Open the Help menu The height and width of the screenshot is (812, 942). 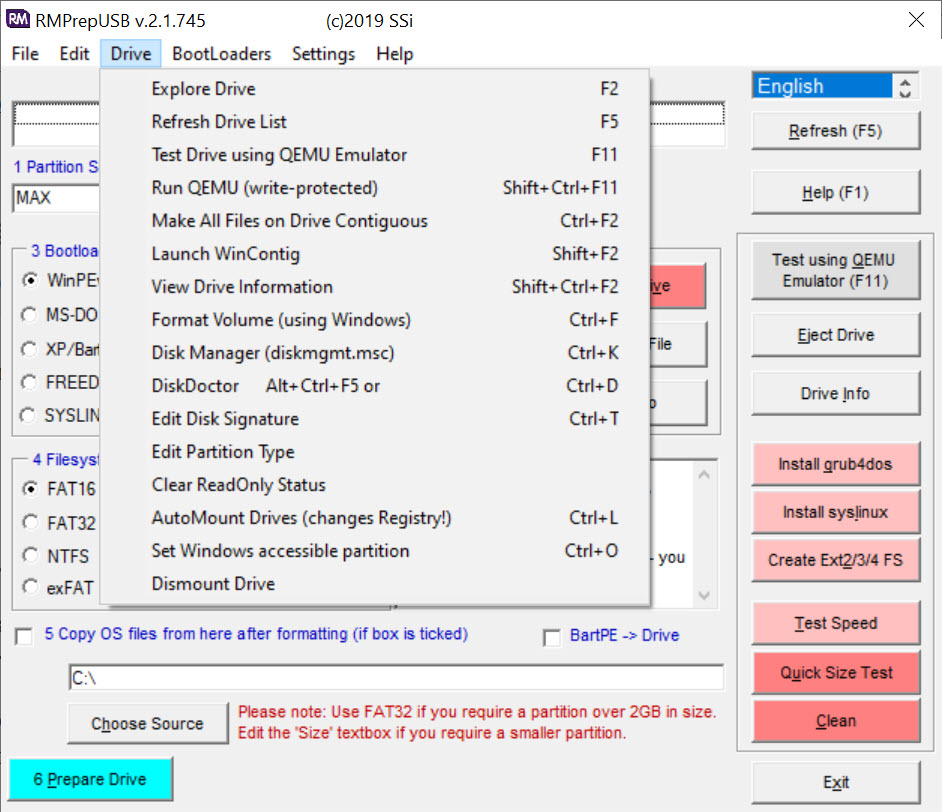(395, 54)
